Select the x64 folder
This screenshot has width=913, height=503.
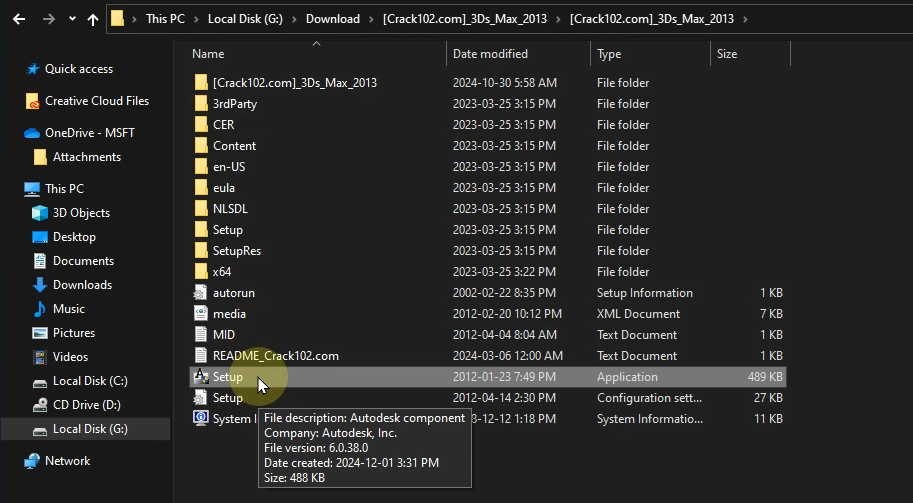221,272
